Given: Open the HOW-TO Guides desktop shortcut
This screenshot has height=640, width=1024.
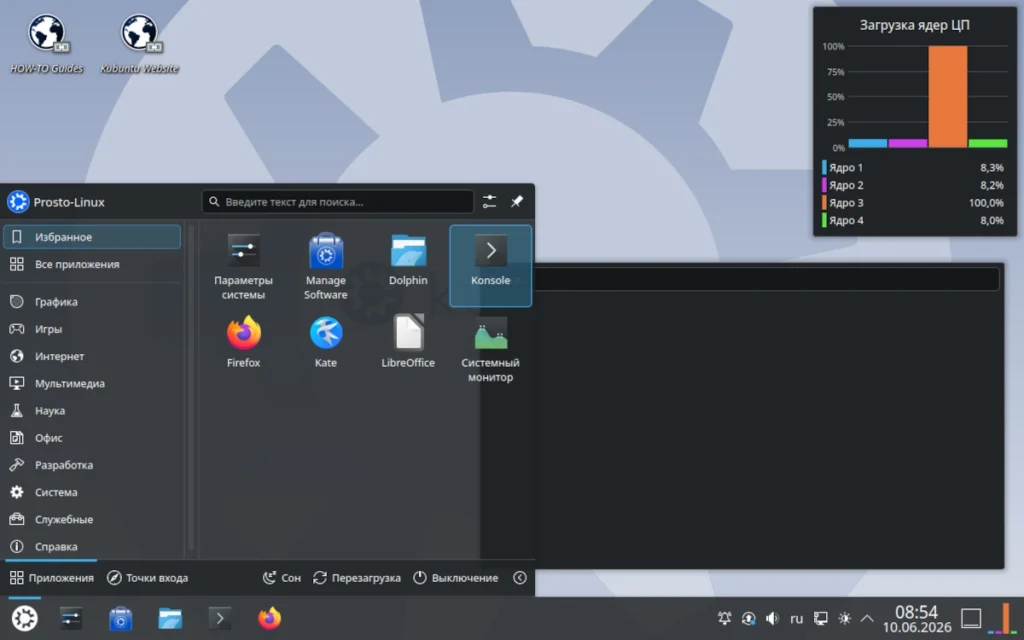Looking at the screenshot, I should (x=46, y=43).
